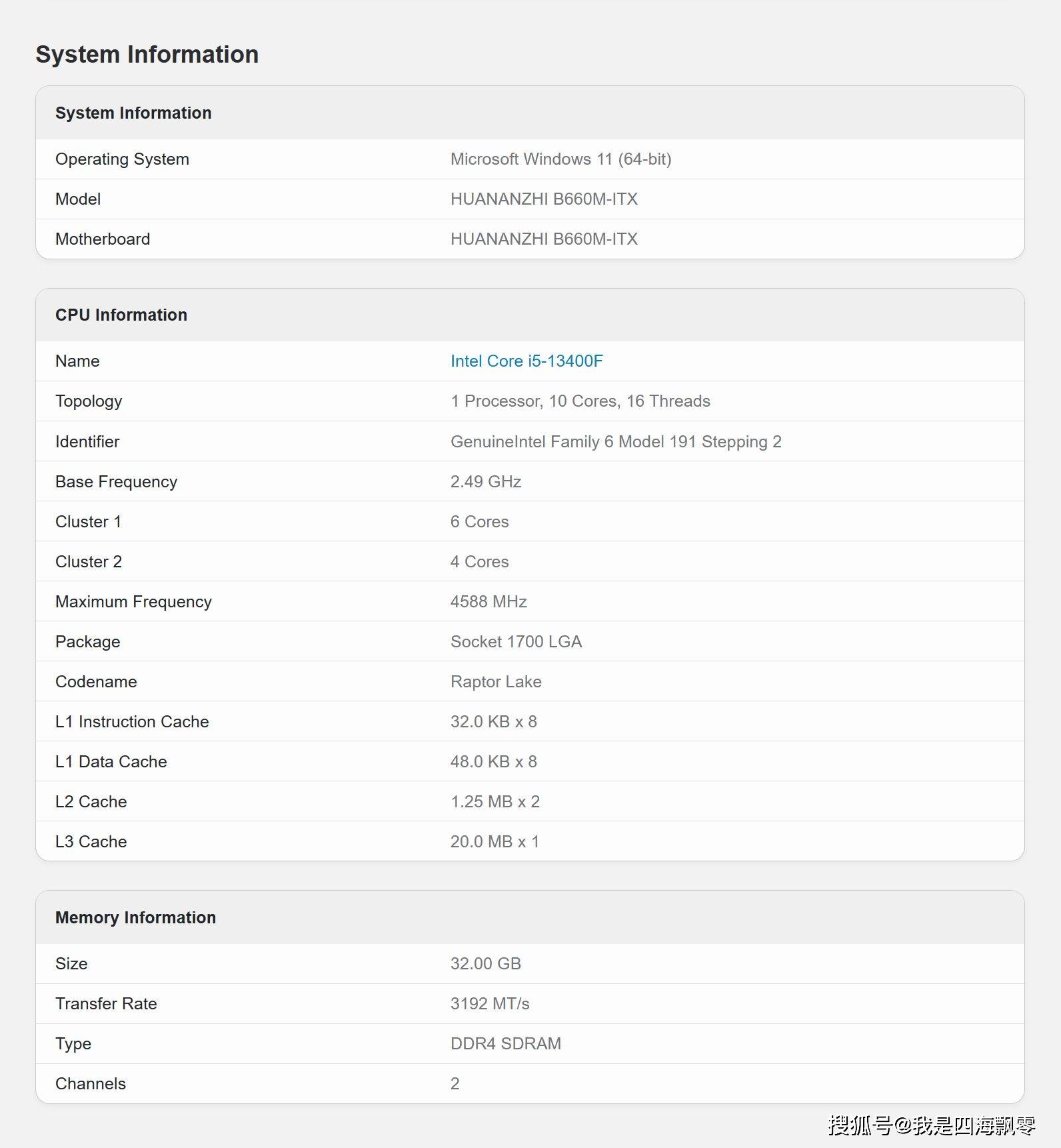This screenshot has height=1148, width=1061.
Task: Click the Model row label
Action: pyautogui.click(x=78, y=199)
